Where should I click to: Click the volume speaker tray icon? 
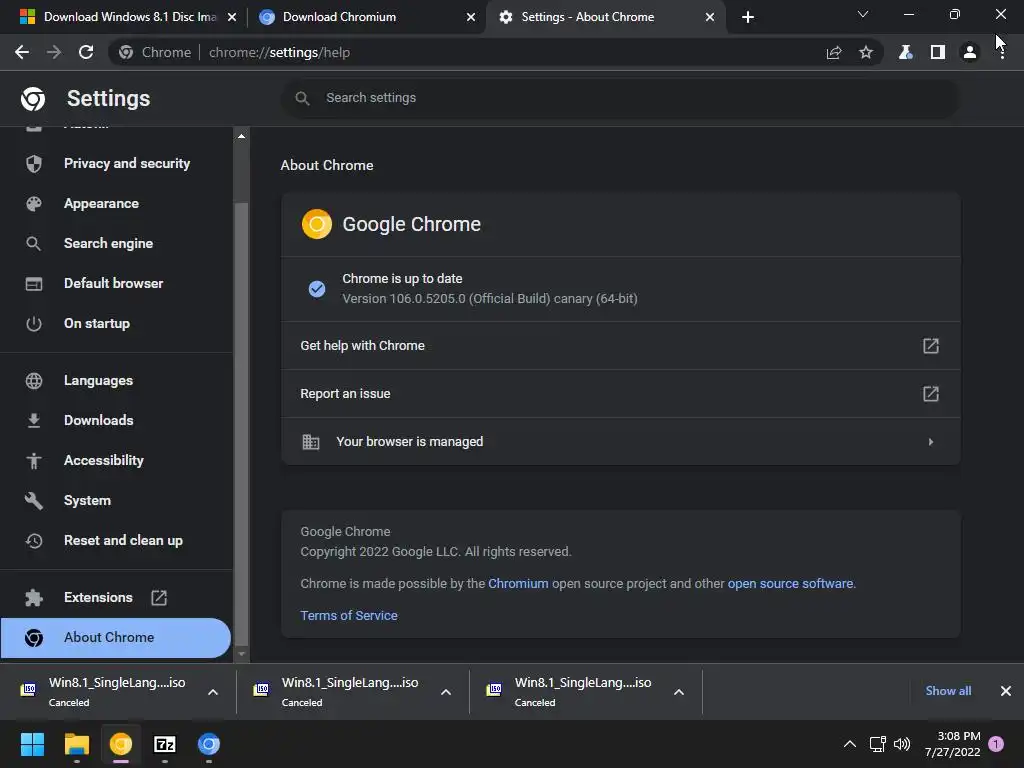[902, 744]
